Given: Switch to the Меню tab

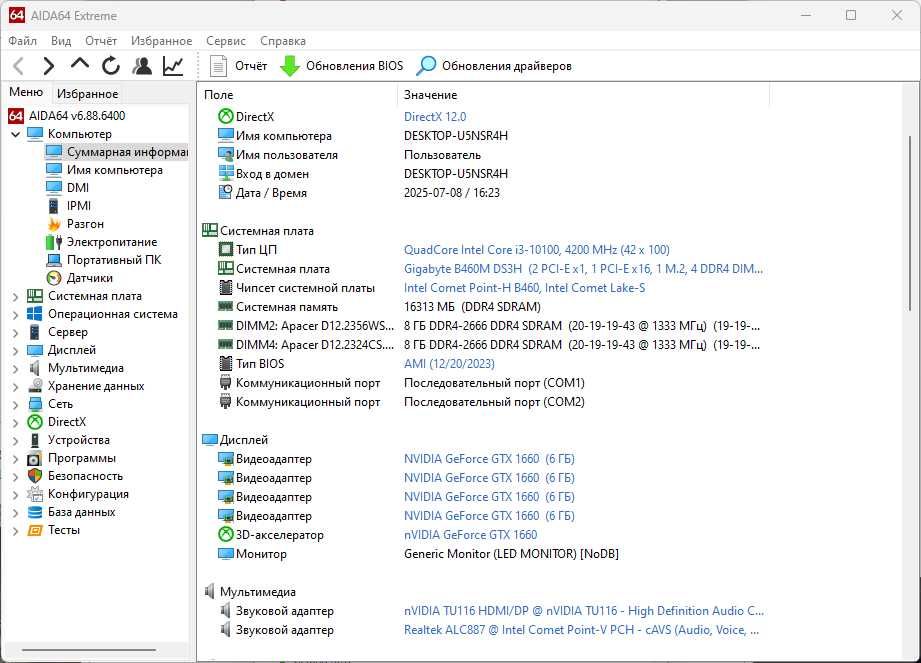Looking at the screenshot, I should point(26,92).
